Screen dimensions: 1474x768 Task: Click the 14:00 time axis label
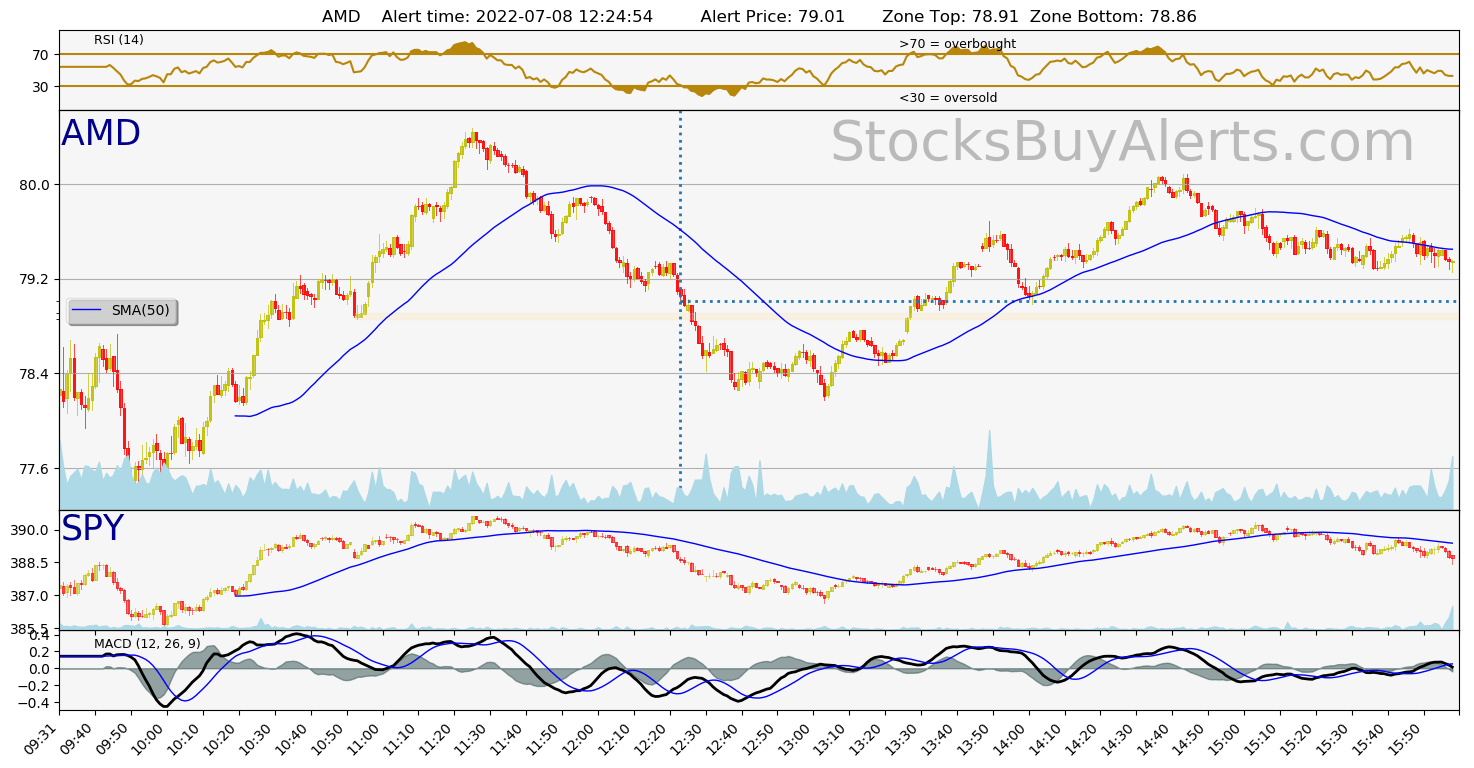(1011, 738)
